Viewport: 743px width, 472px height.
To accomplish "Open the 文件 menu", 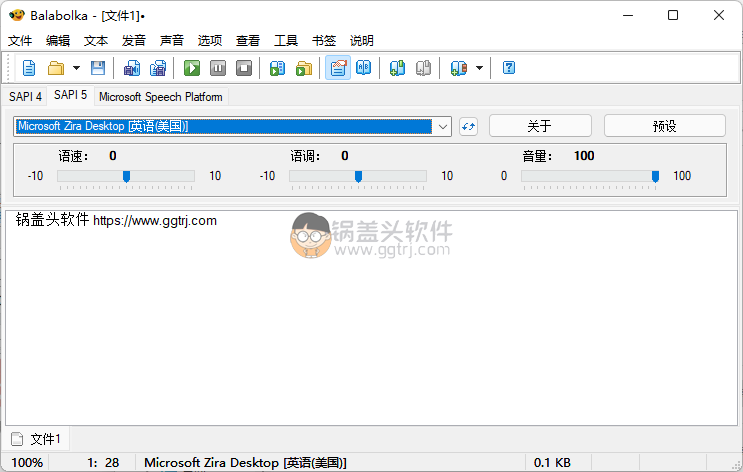I will click(x=20, y=41).
